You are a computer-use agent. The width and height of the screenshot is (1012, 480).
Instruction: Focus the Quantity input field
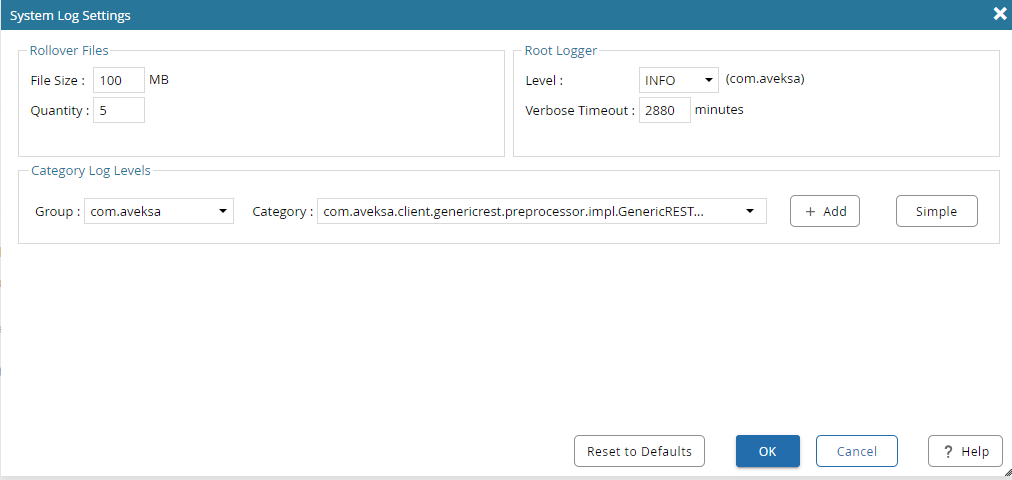[119, 110]
